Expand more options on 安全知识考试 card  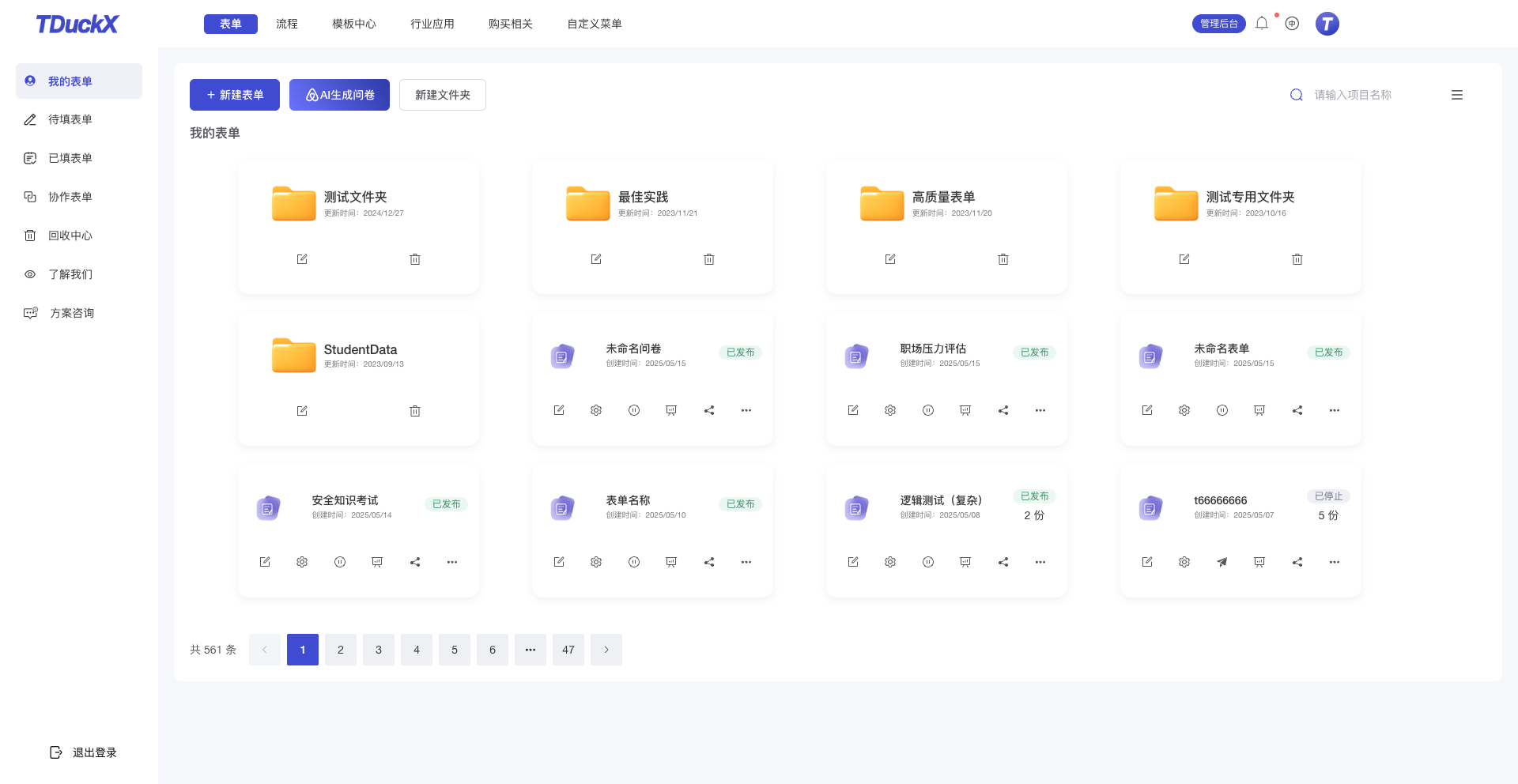tap(452, 562)
